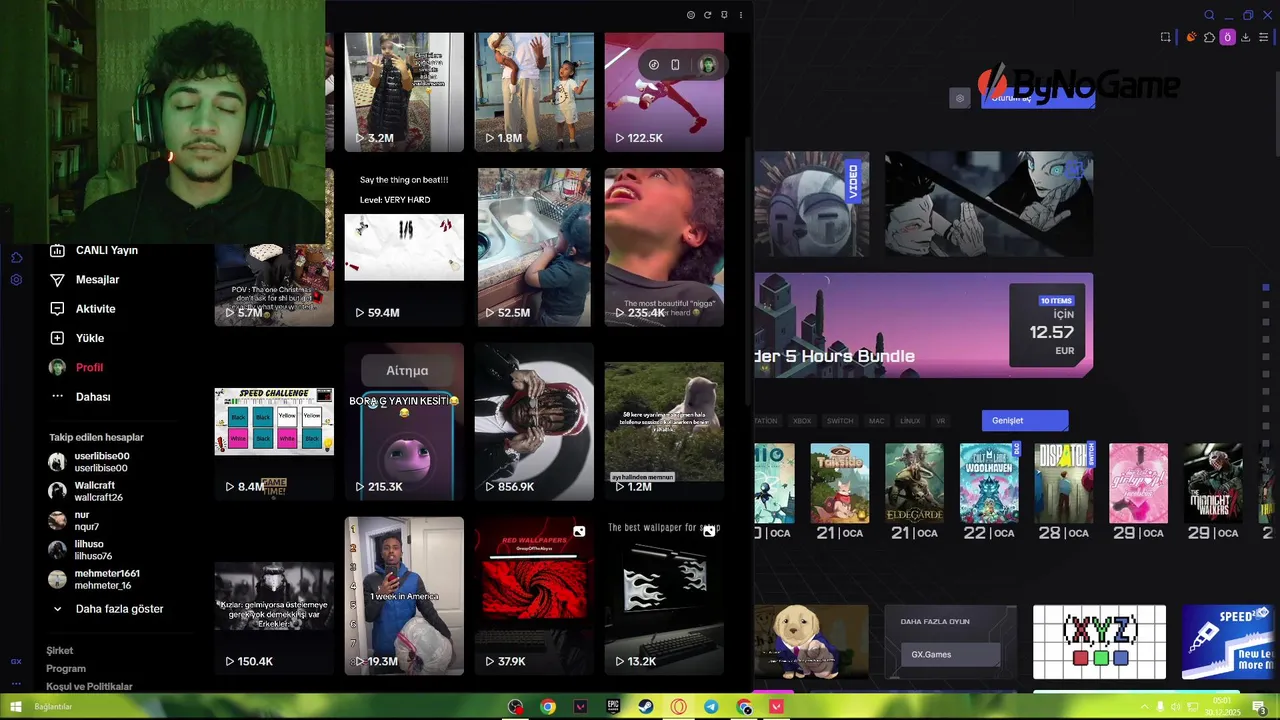Open Opera GX sidebar settings gear

point(16,280)
